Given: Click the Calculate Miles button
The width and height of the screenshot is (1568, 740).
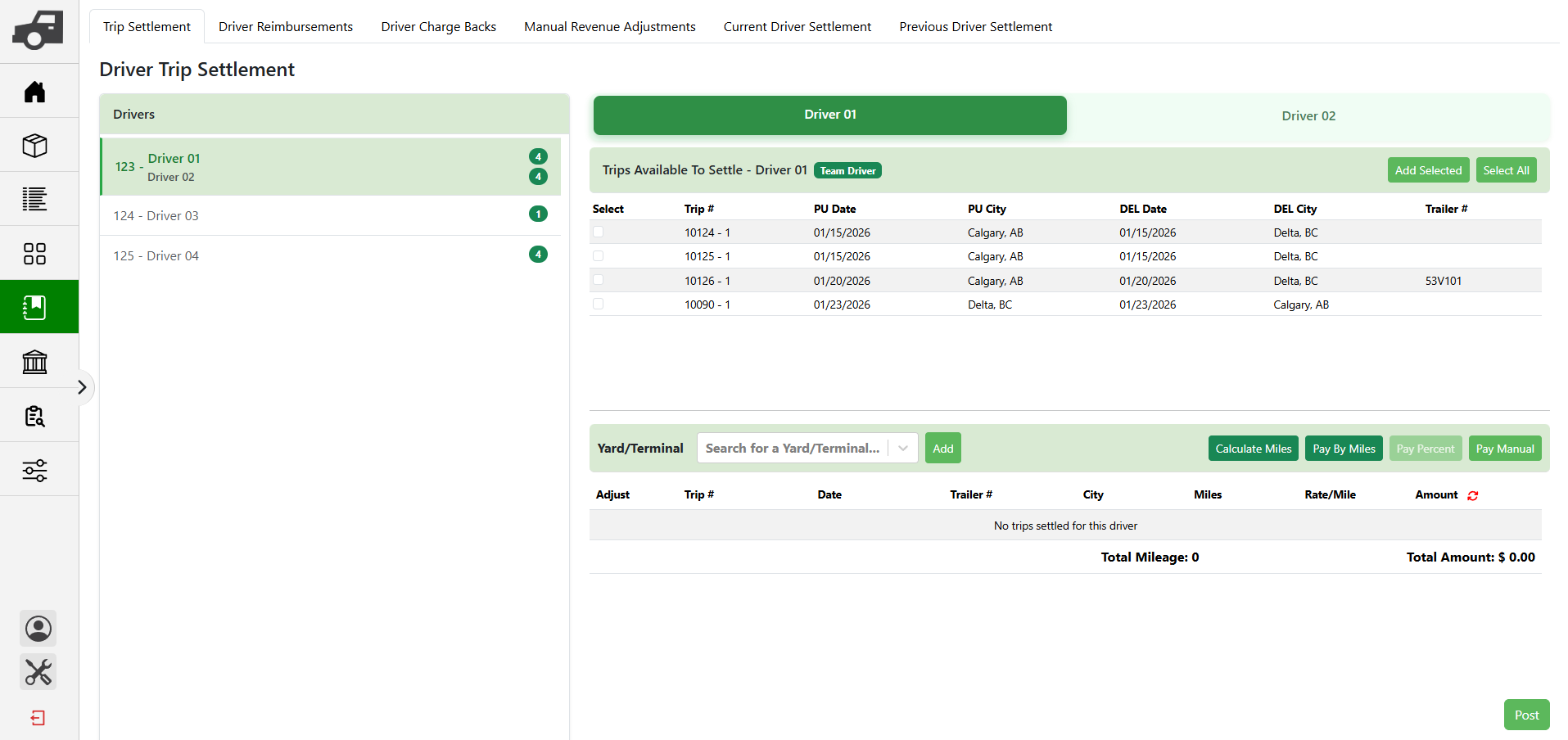Looking at the screenshot, I should pos(1253,449).
